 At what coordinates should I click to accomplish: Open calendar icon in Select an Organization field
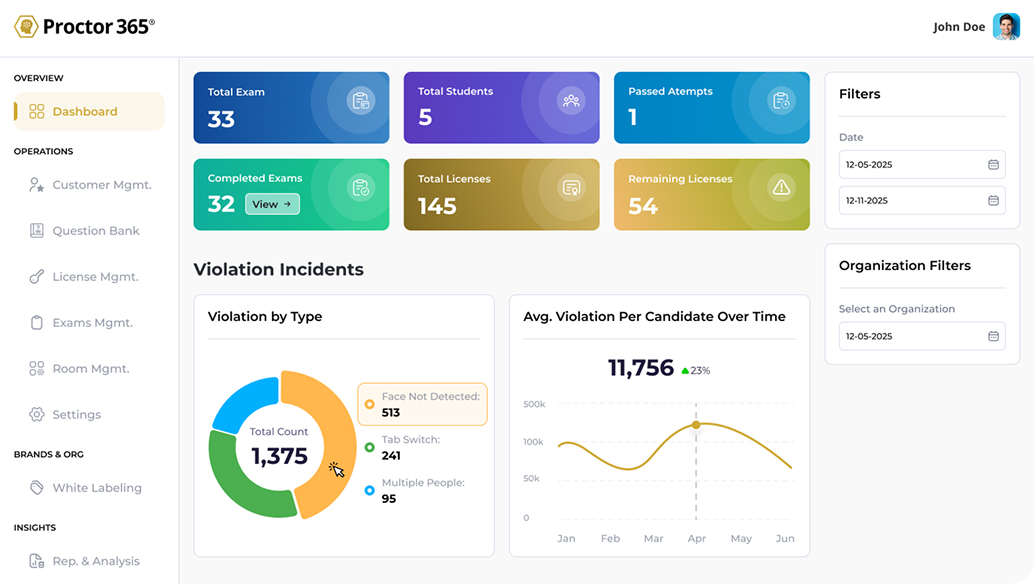(x=993, y=336)
